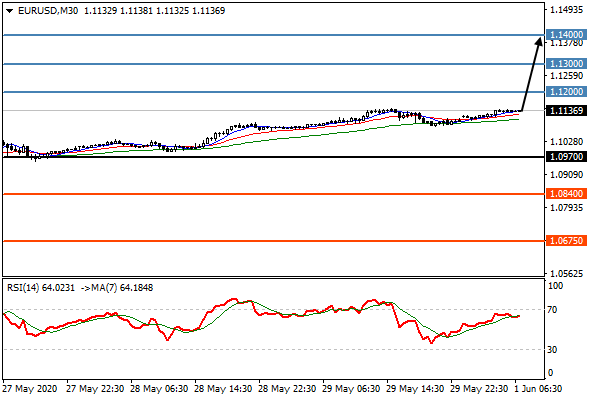Image resolution: width=590 pixels, height=400 pixels.
Task: Click the 27 May 2020 date label
Action: tap(30, 389)
